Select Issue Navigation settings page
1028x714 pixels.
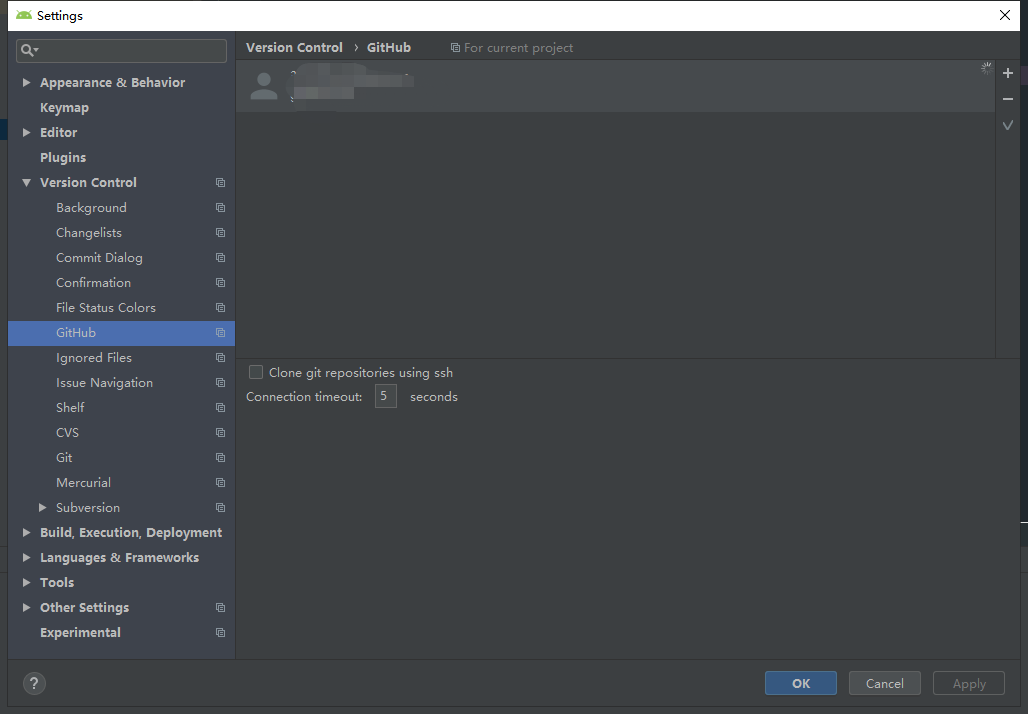[x=104, y=382]
